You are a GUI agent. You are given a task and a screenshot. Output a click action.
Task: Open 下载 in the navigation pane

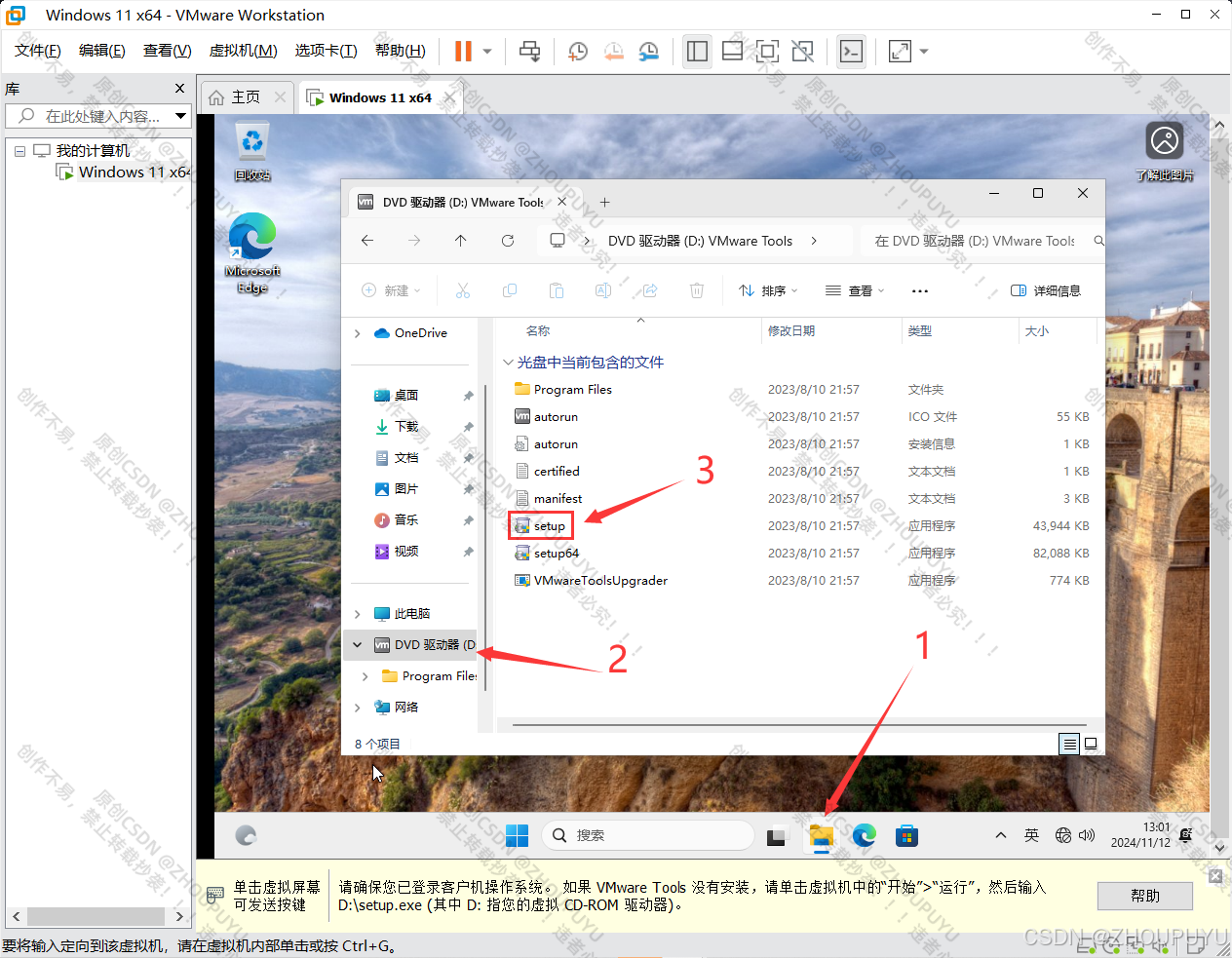click(x=406, y=427)
